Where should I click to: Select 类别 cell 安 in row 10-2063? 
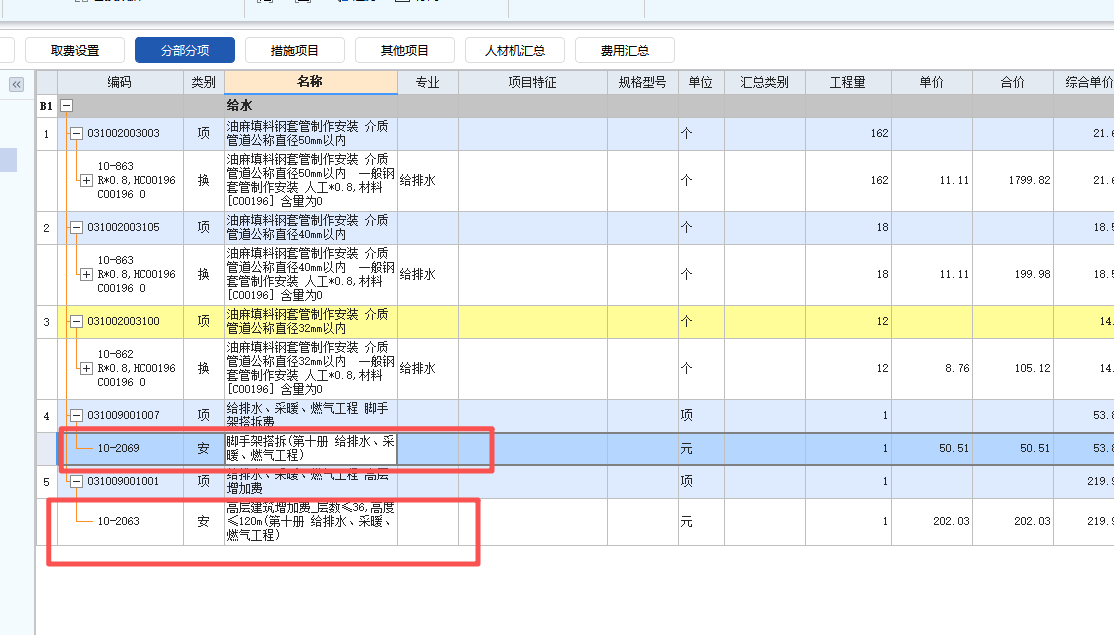click(204, 521)
